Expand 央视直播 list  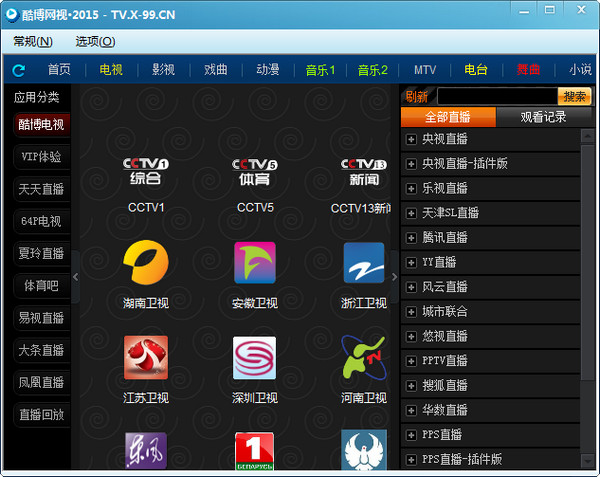pyautogui.click(x=411, y=139)
